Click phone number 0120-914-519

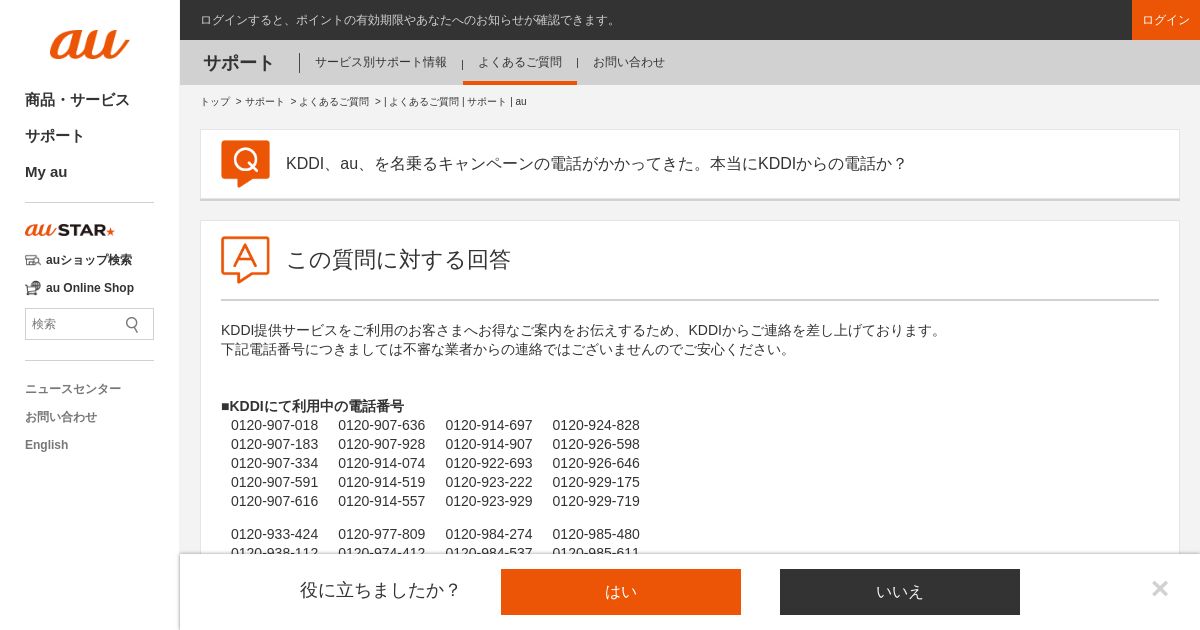click(382, 482)
